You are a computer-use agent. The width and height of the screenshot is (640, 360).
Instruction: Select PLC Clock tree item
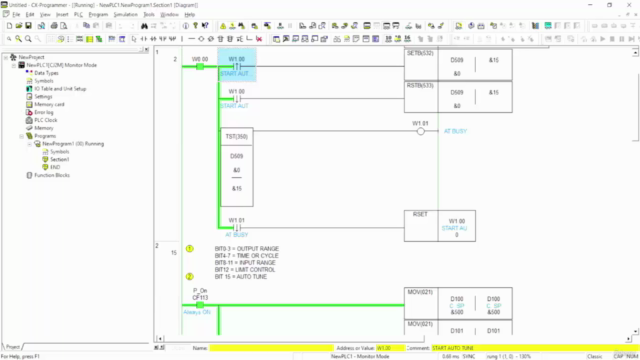(x=46, y=120)
